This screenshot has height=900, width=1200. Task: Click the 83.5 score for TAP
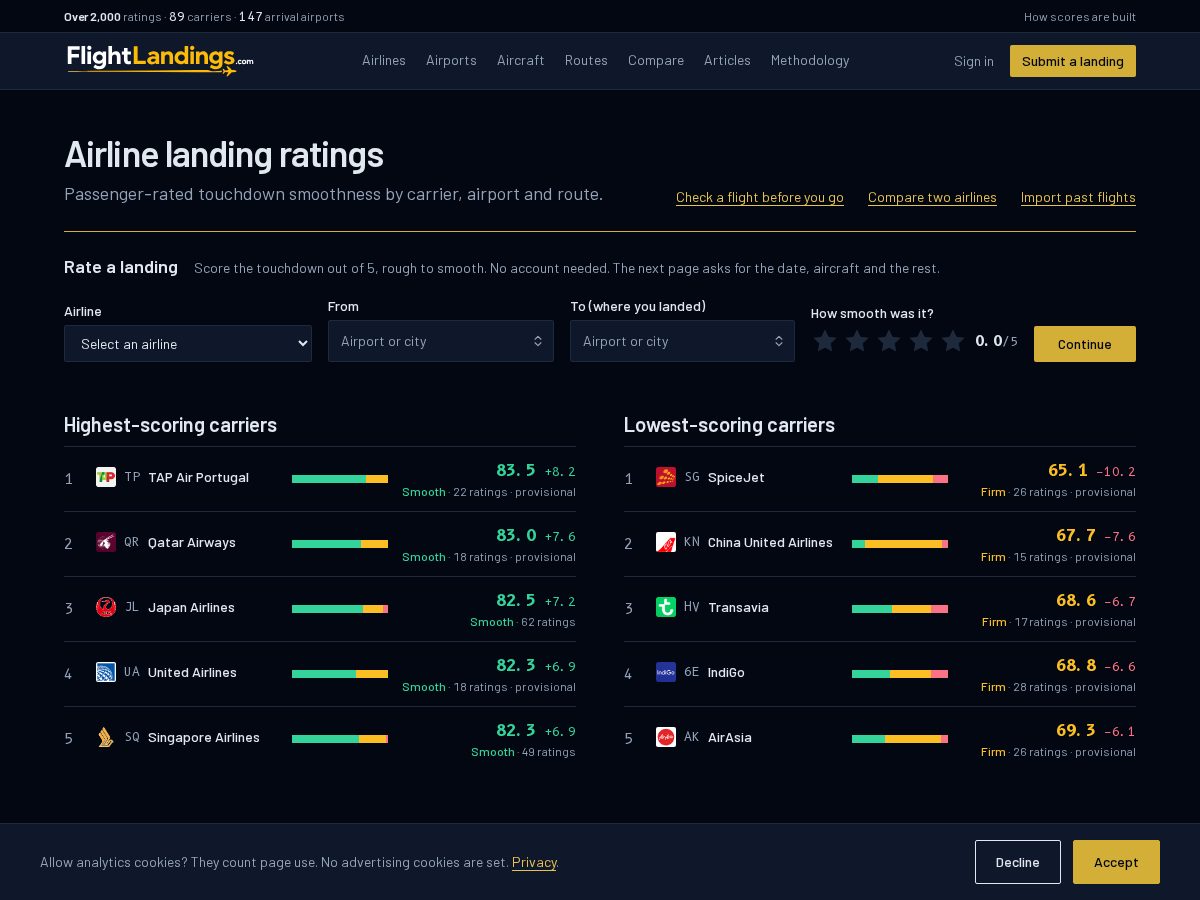516,470
